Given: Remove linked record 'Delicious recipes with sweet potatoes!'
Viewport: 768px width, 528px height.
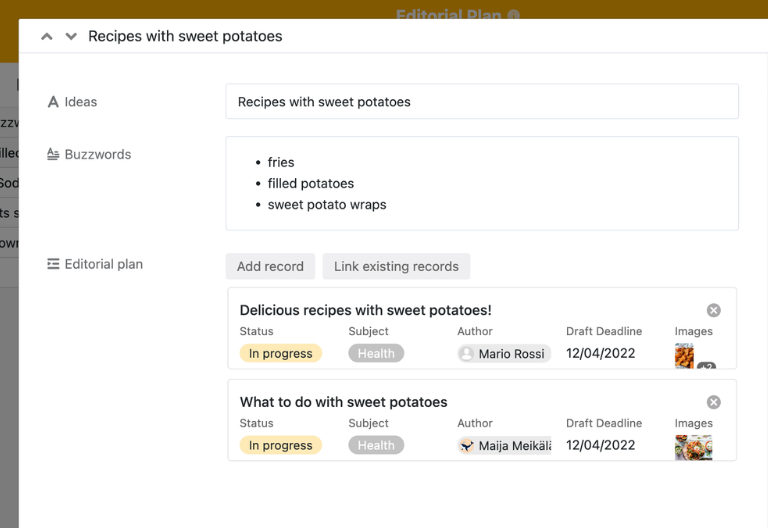Looking at the screenshot, I should pyautogui.click(x=713, y=310).
